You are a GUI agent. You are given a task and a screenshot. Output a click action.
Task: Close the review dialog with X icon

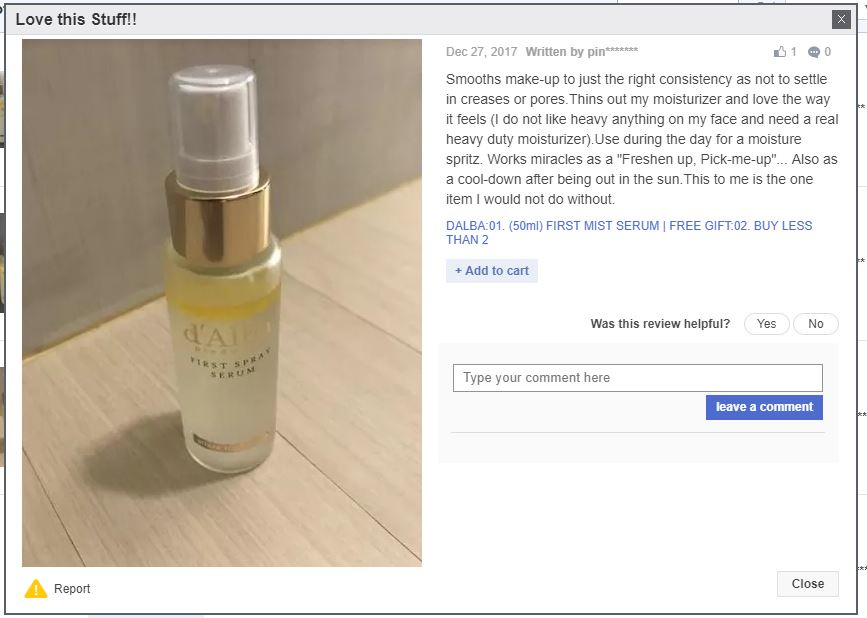click(841, 19)
